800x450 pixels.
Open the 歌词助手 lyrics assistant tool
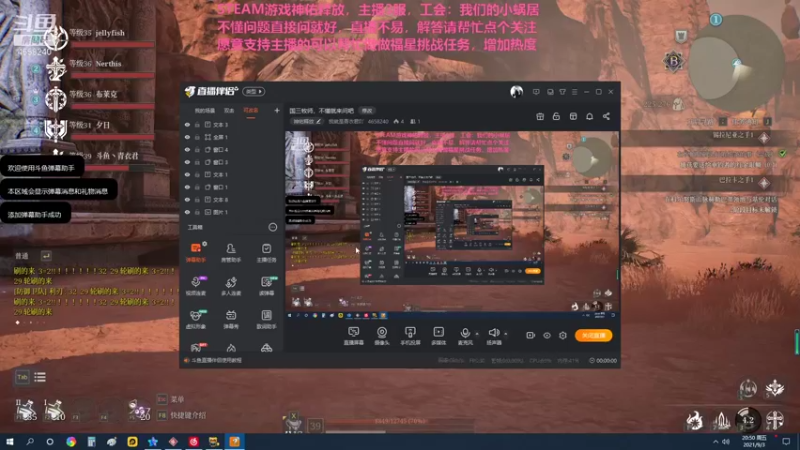(266, 318)
